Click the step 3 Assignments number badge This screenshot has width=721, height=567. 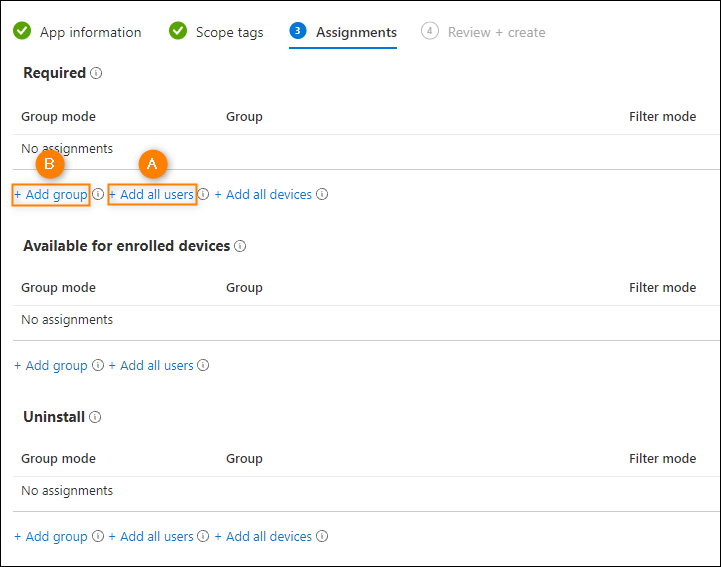(298, 31)
